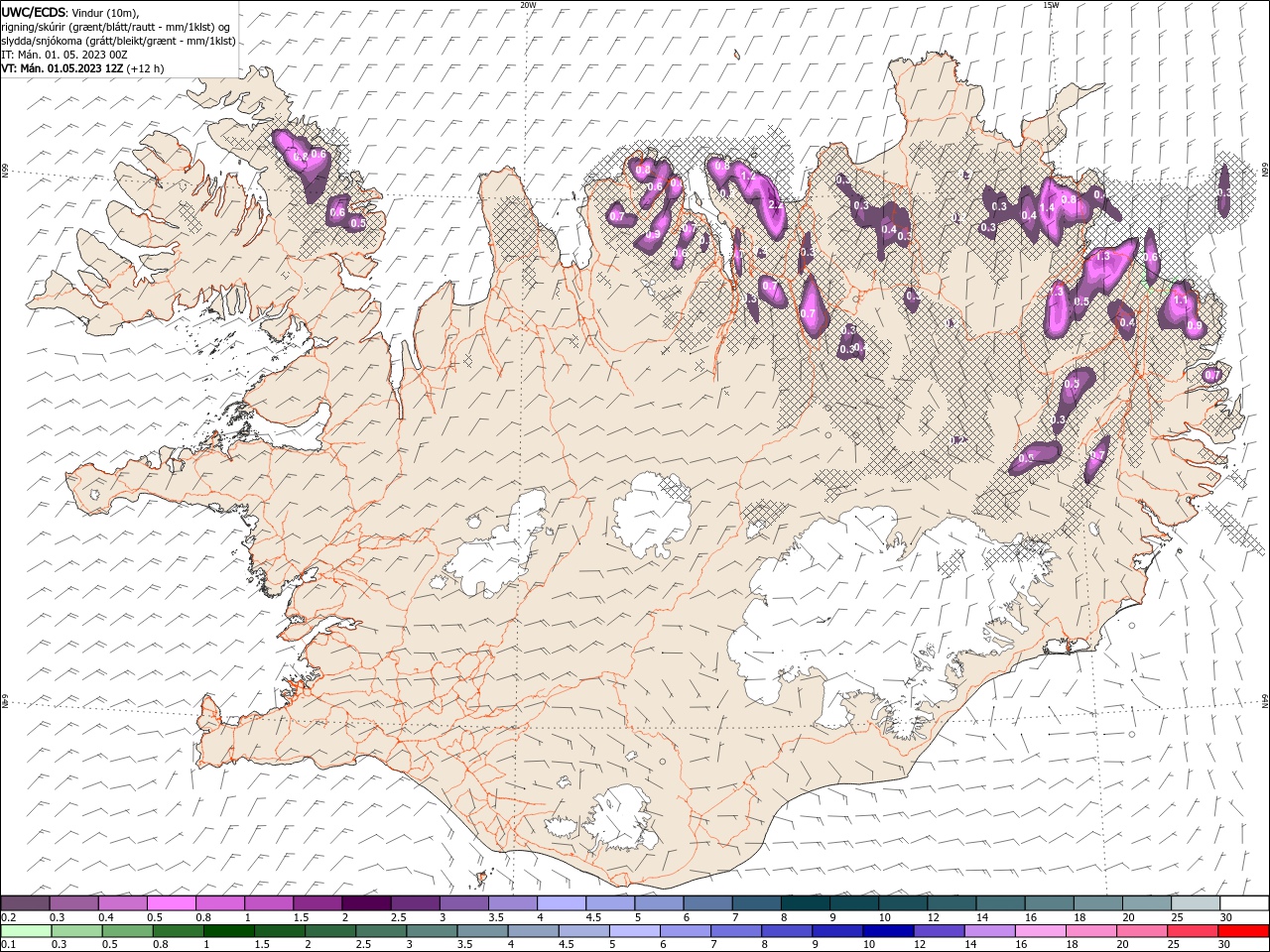Pick the darkest green swatch at rain value 1

pos(229,931)
